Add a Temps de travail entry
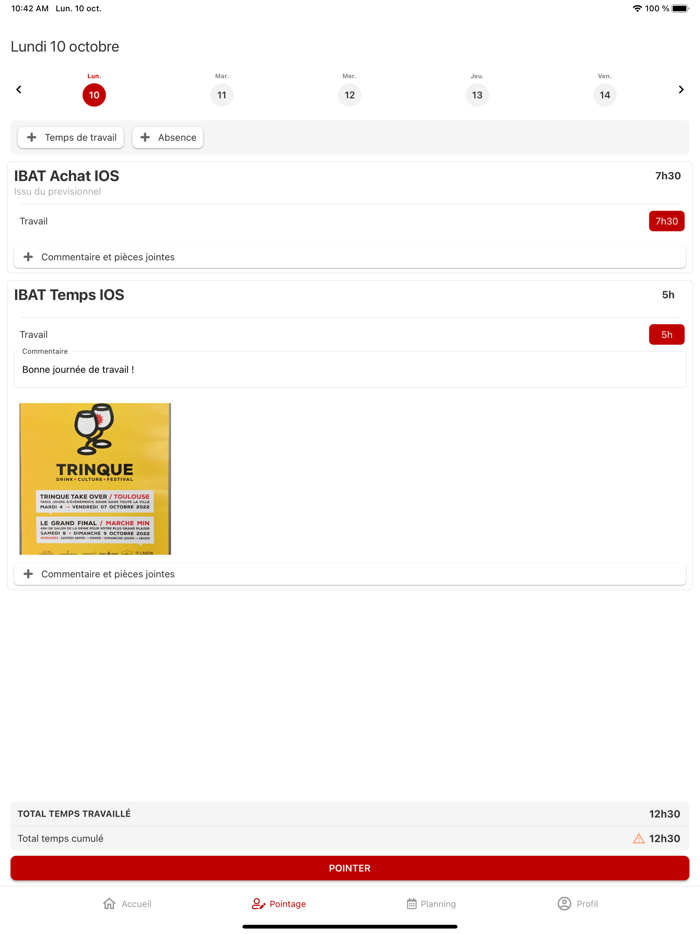This screenshot has height=934, width=700. coord(71,137)
